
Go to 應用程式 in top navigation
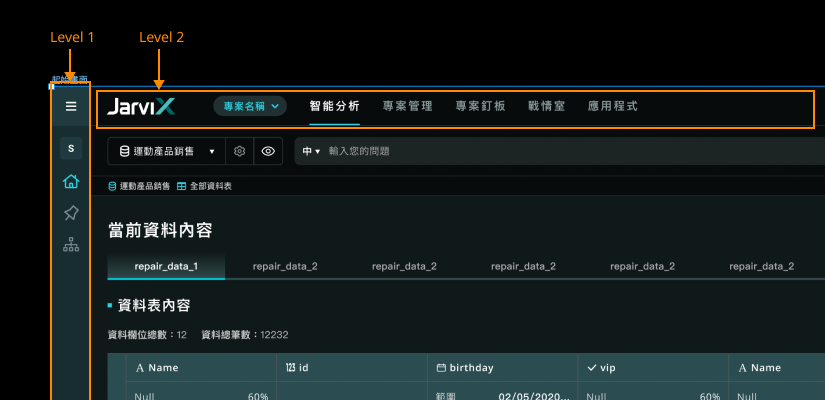[x=613, y=106]
